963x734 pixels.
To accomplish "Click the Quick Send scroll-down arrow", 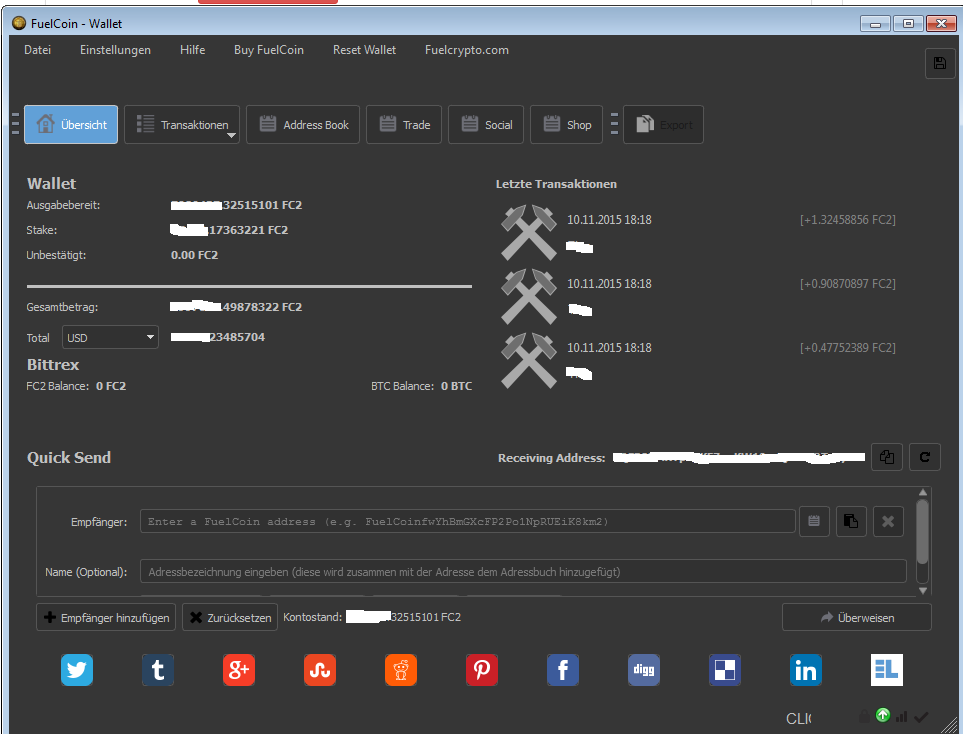I will point(922,590).
